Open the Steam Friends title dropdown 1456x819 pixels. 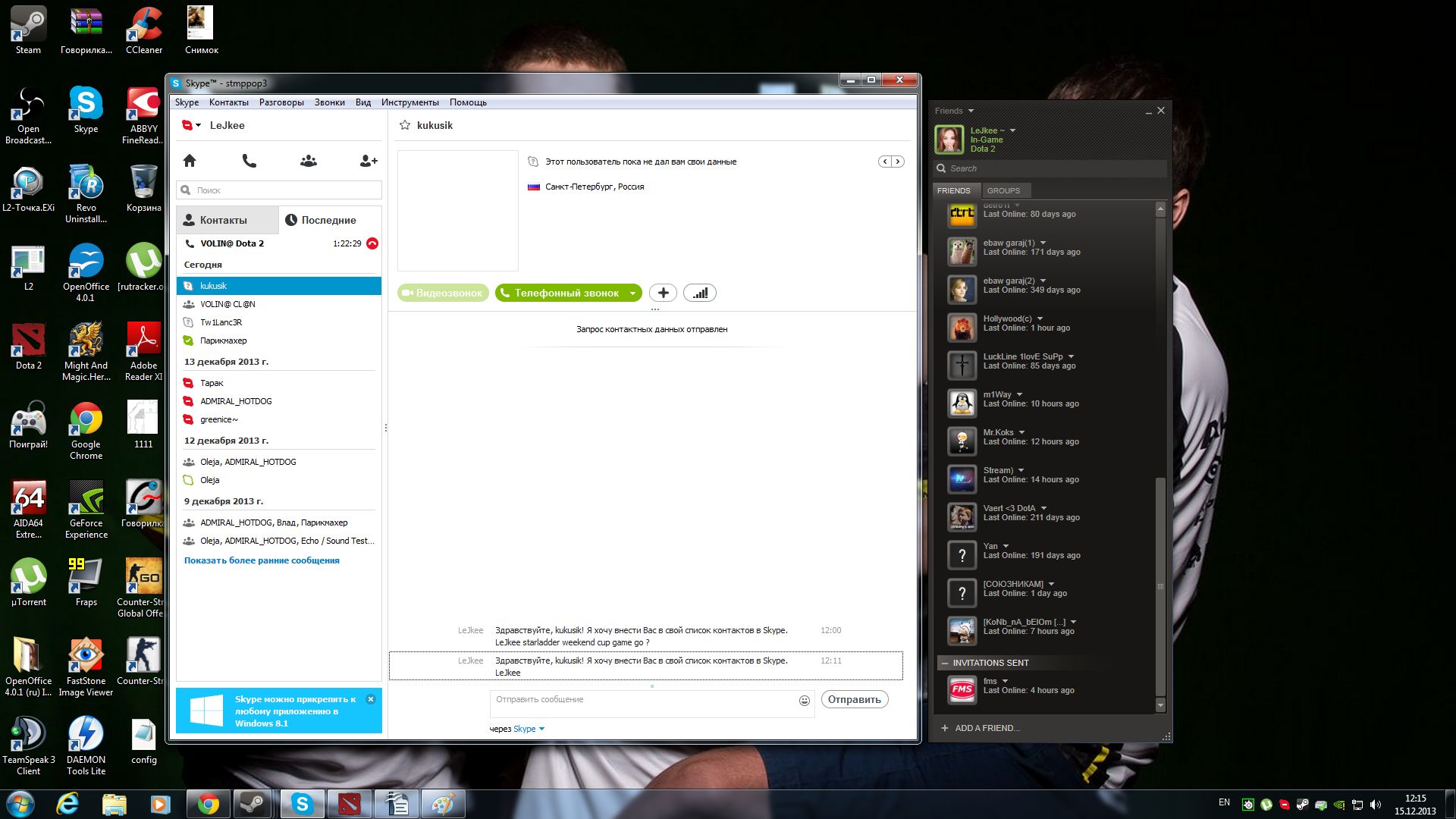click(x=971, y=111)
